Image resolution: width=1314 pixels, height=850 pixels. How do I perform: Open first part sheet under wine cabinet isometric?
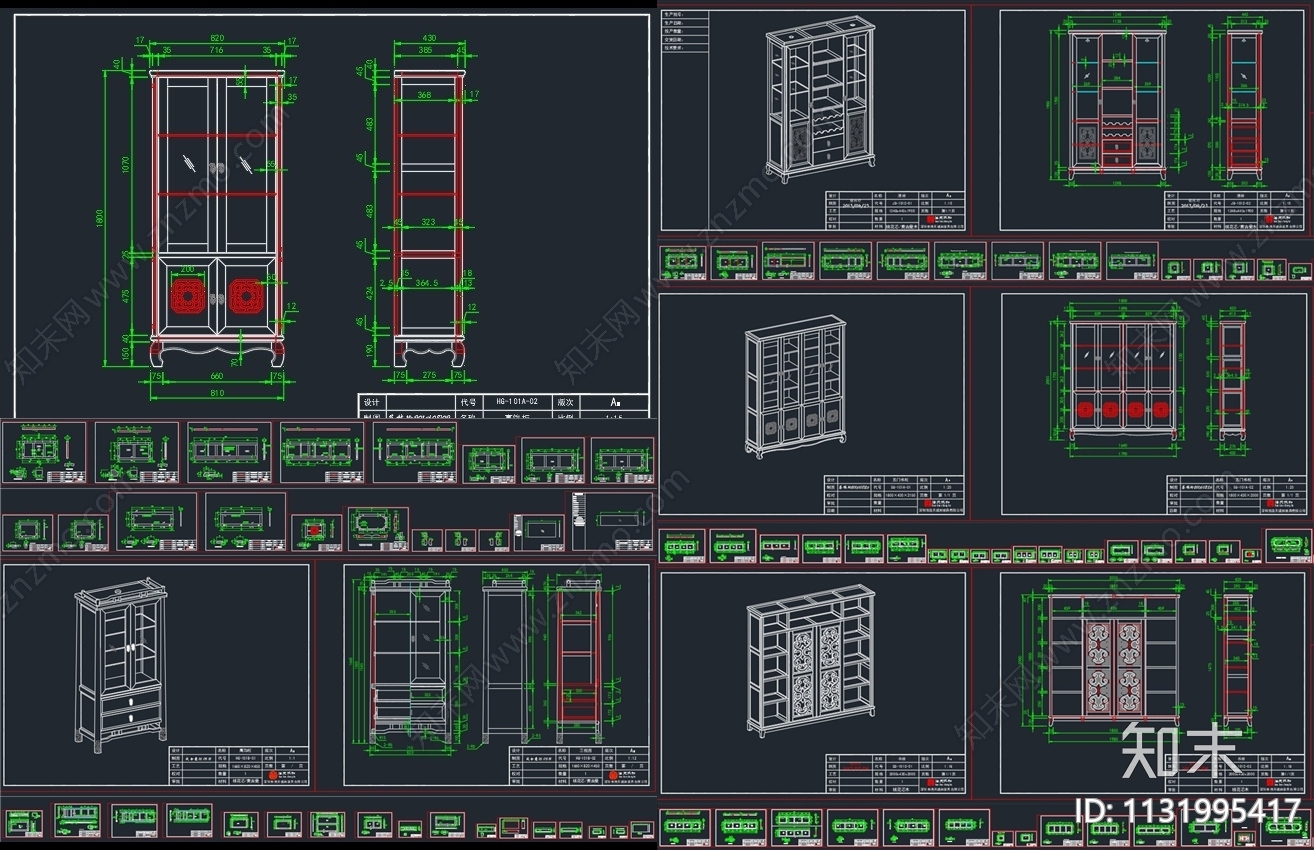(683, 261)
